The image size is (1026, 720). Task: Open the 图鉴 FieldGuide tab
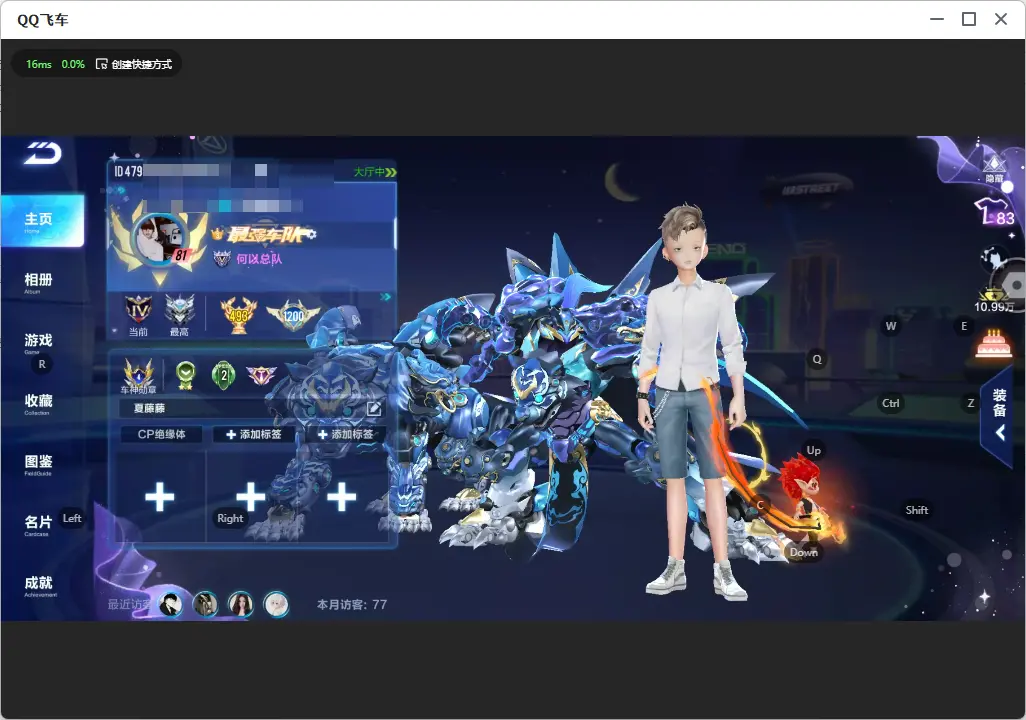[39, 464]
